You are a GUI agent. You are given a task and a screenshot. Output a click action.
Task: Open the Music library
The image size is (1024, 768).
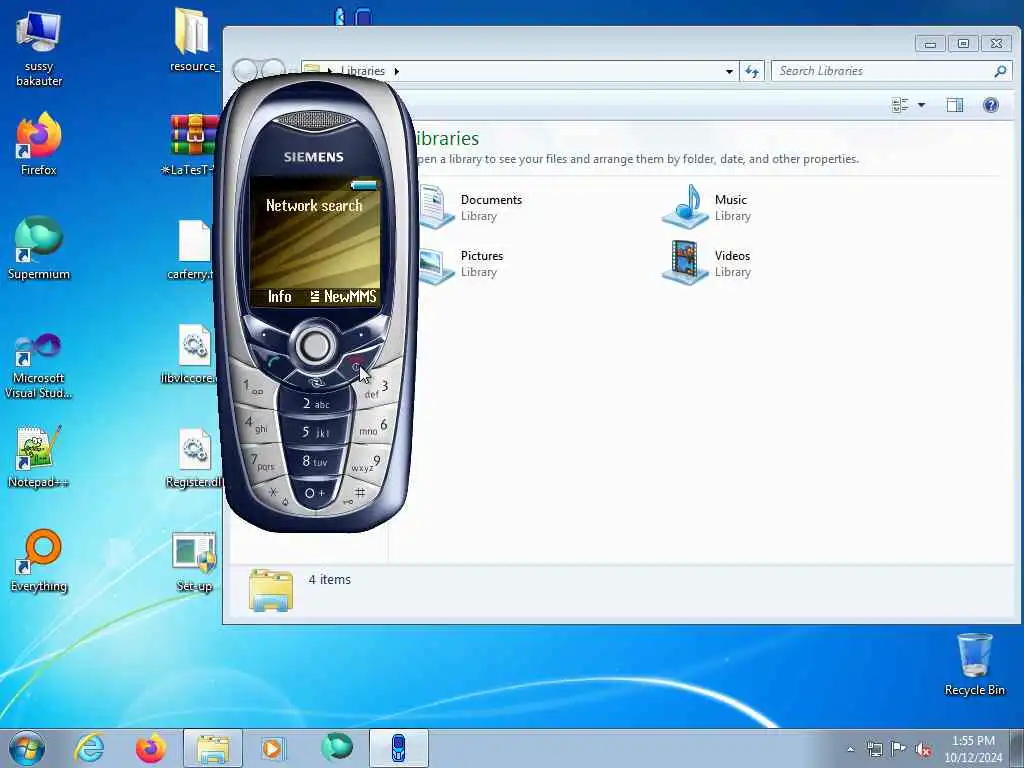click(707, 206)
